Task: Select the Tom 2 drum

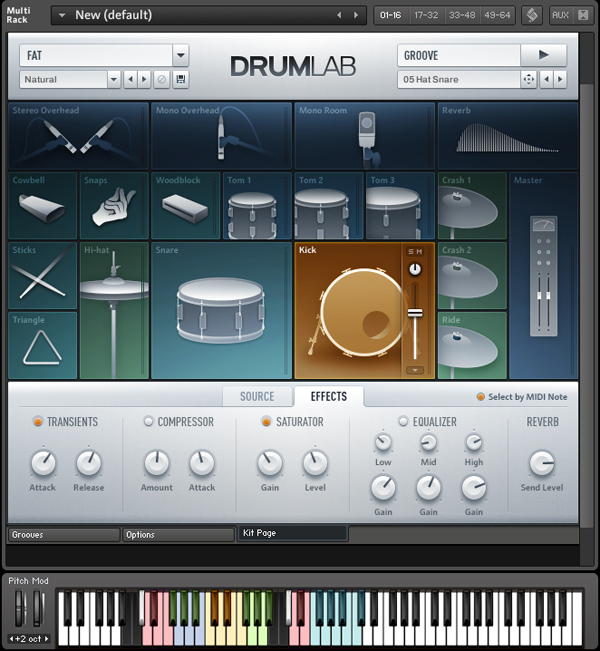Action: tap(329, 206)
